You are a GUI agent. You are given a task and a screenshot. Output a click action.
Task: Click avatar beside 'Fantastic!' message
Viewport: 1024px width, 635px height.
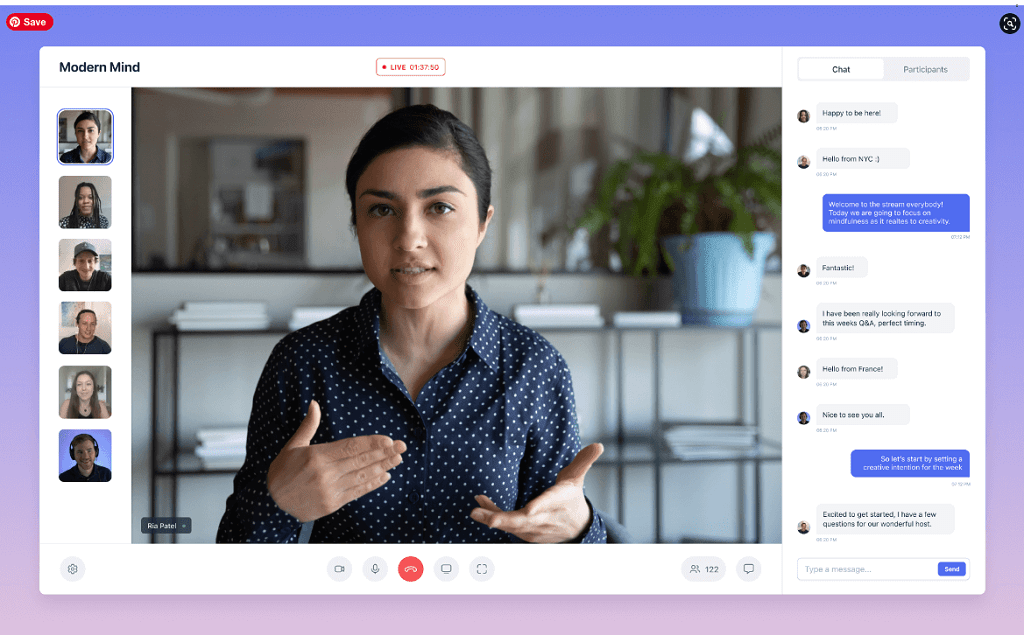point(804,270)
